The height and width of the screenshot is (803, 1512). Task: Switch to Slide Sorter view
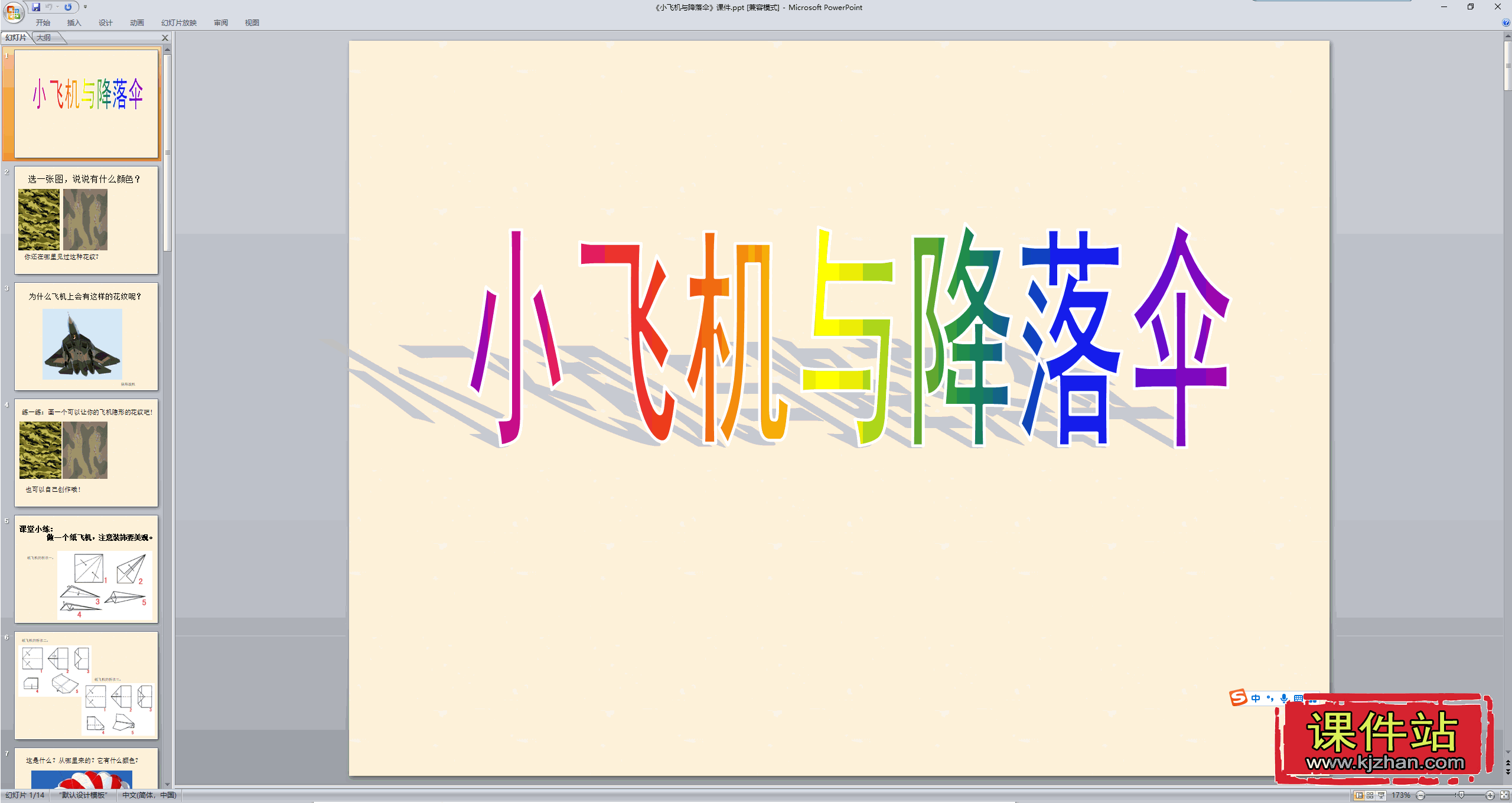coord(1370,795)
